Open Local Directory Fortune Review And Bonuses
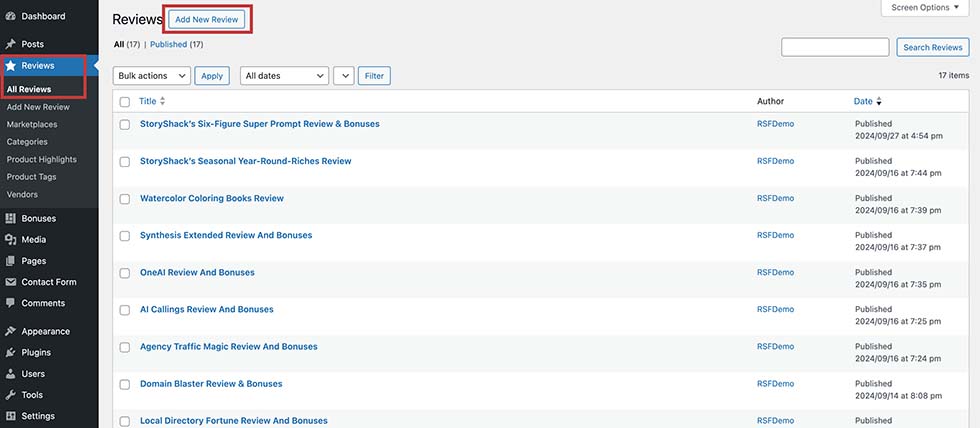This screenshot has width=980, height=428. [234, 421]
